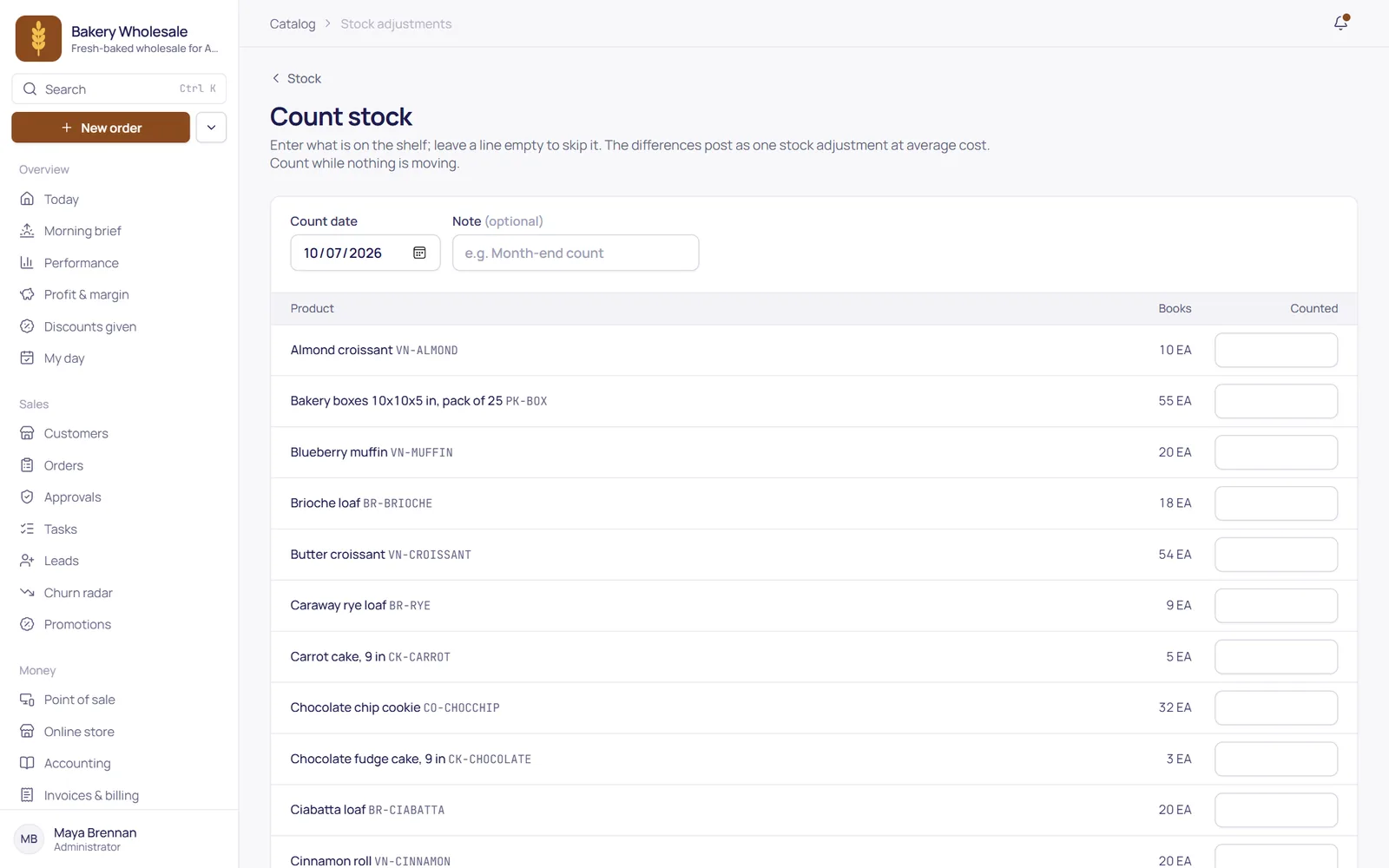Click the Counted field for Almond croissant
1389x868 pixels.
coord(1276,350)
